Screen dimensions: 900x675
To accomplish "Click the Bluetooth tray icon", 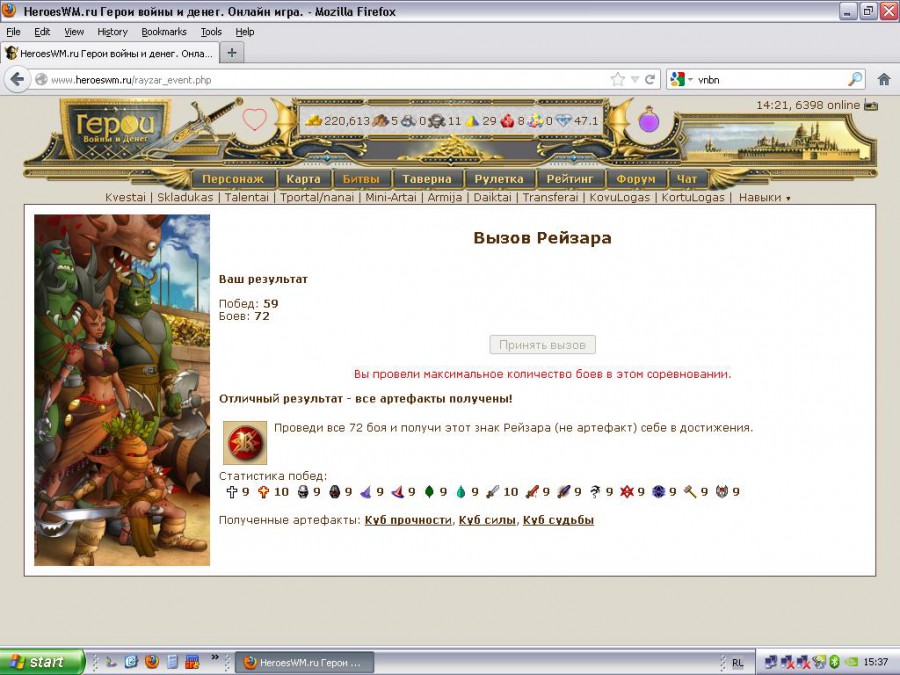I will click(834, 662).
